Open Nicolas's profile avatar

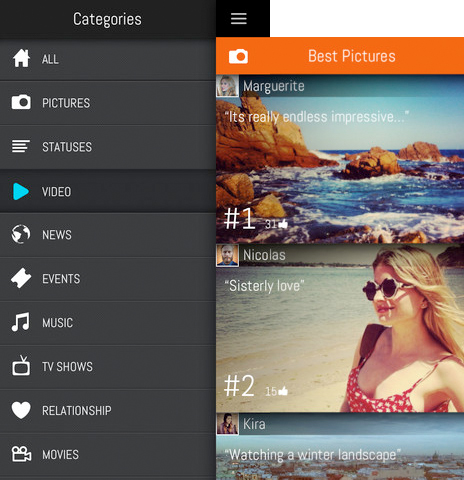point(228,256)
